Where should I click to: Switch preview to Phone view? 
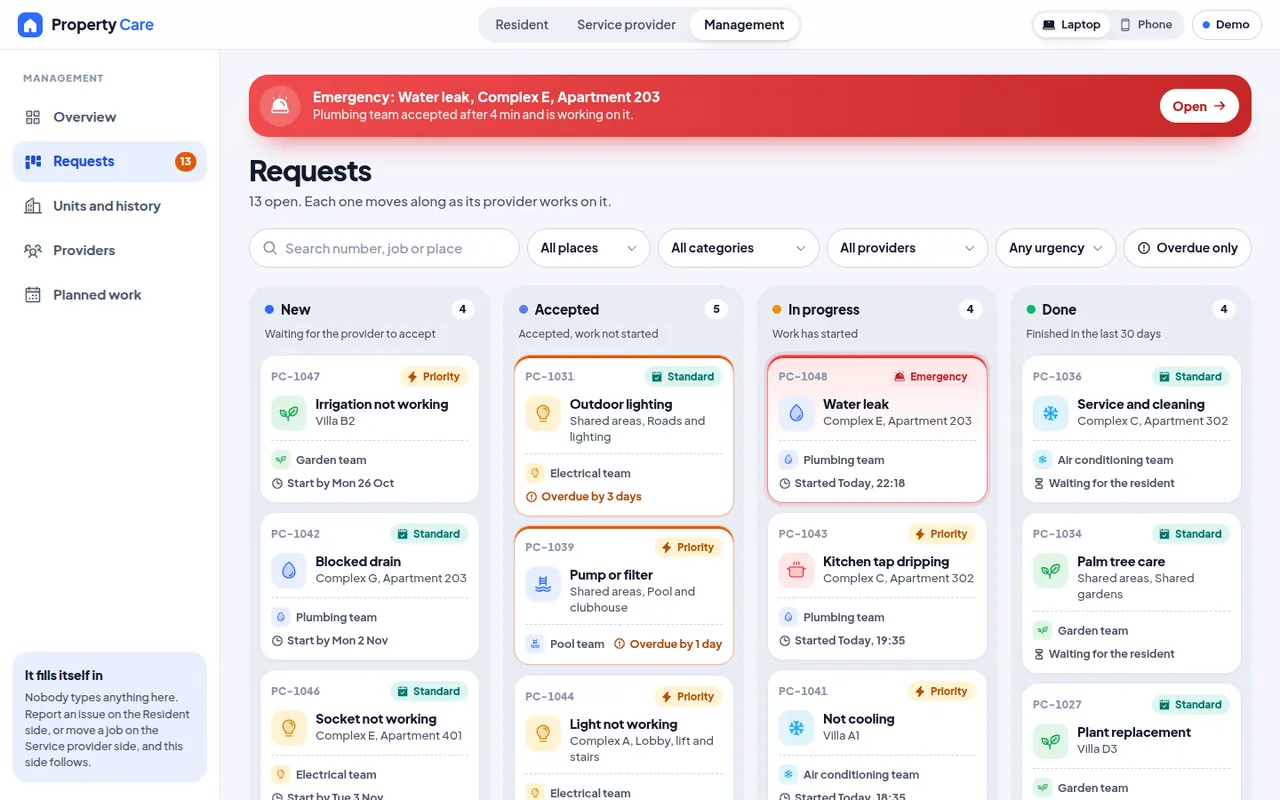tap(1146, 25)
